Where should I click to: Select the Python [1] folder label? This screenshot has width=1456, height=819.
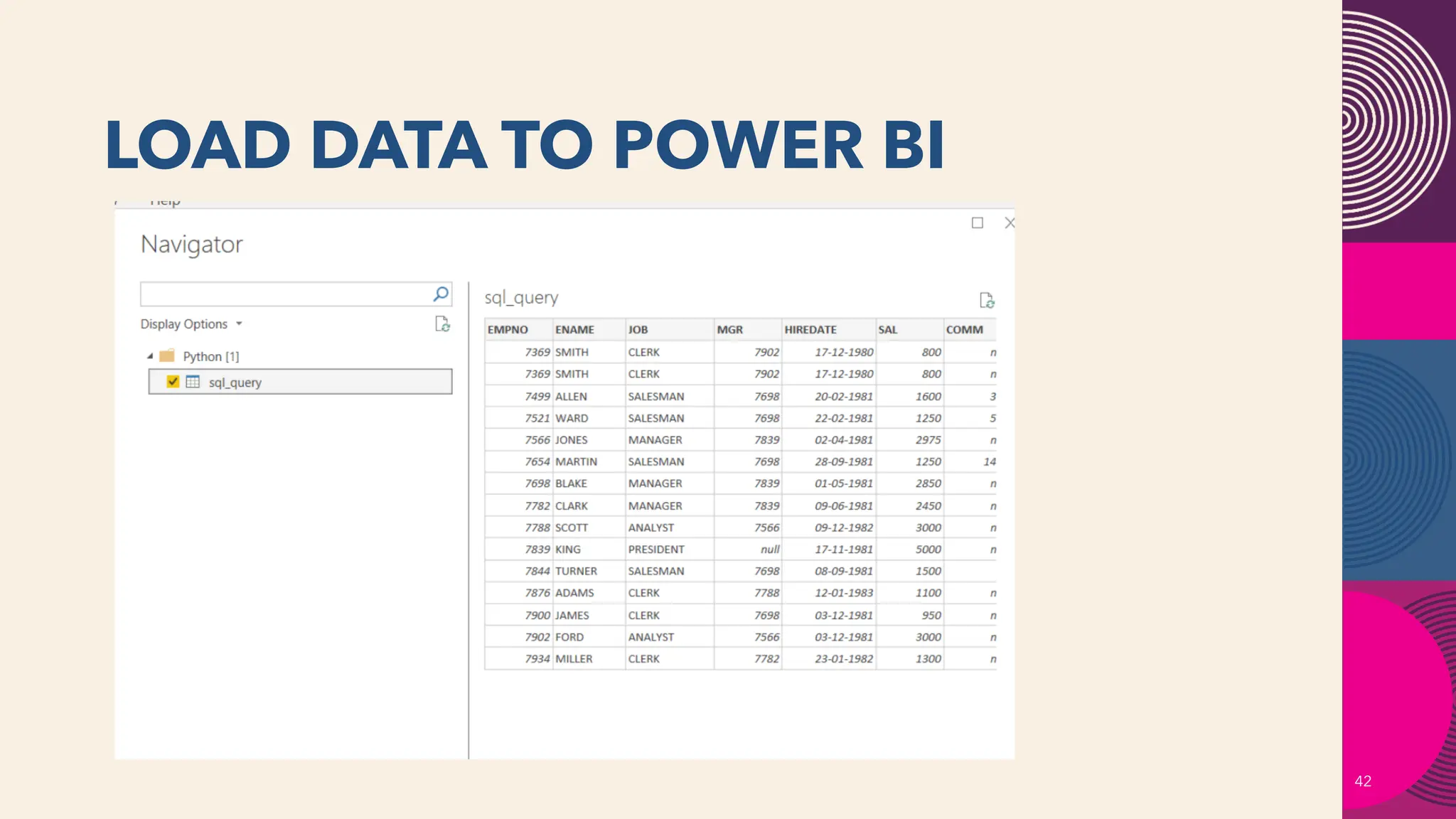tap(211, 356)
